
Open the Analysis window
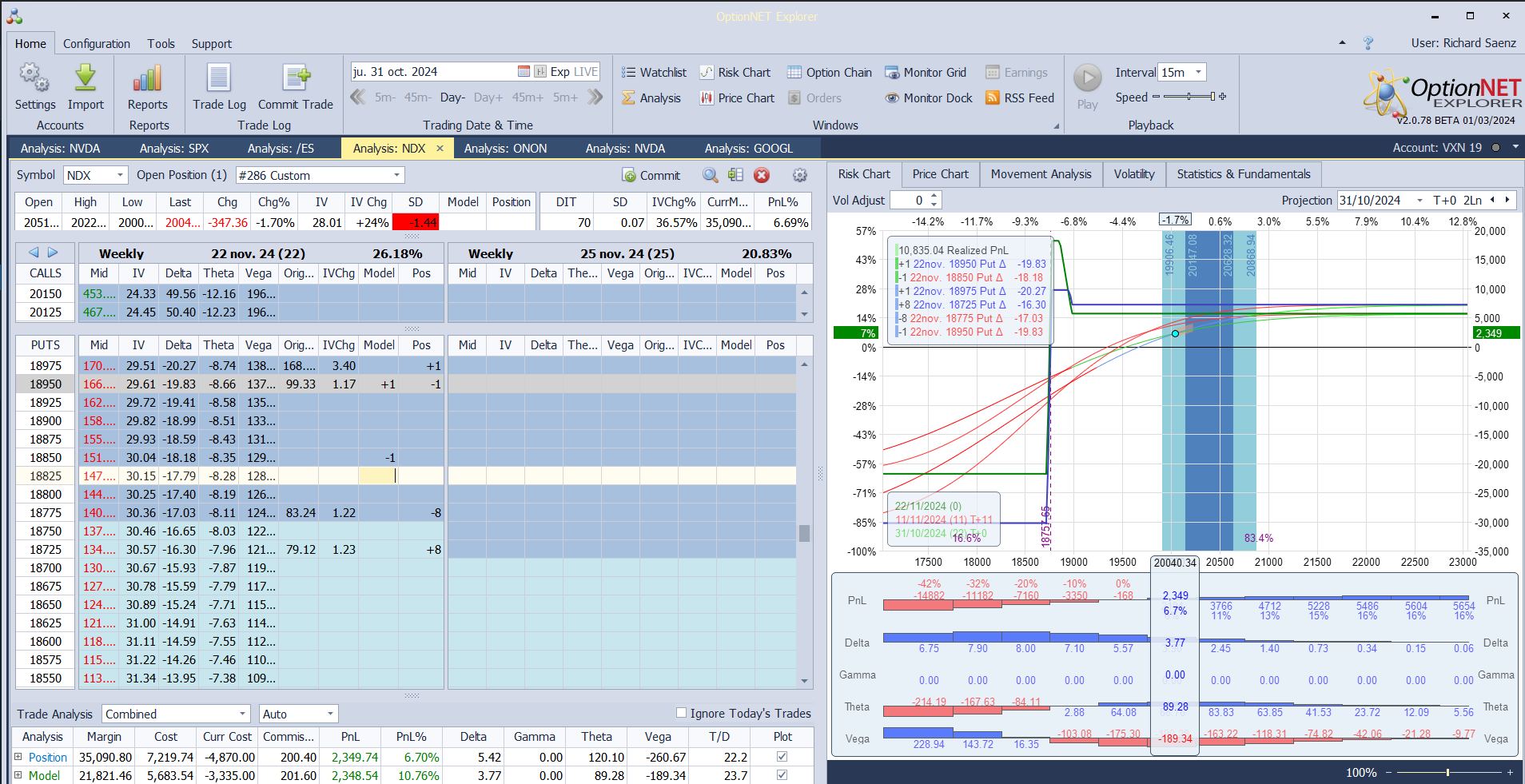pos(651,98)
